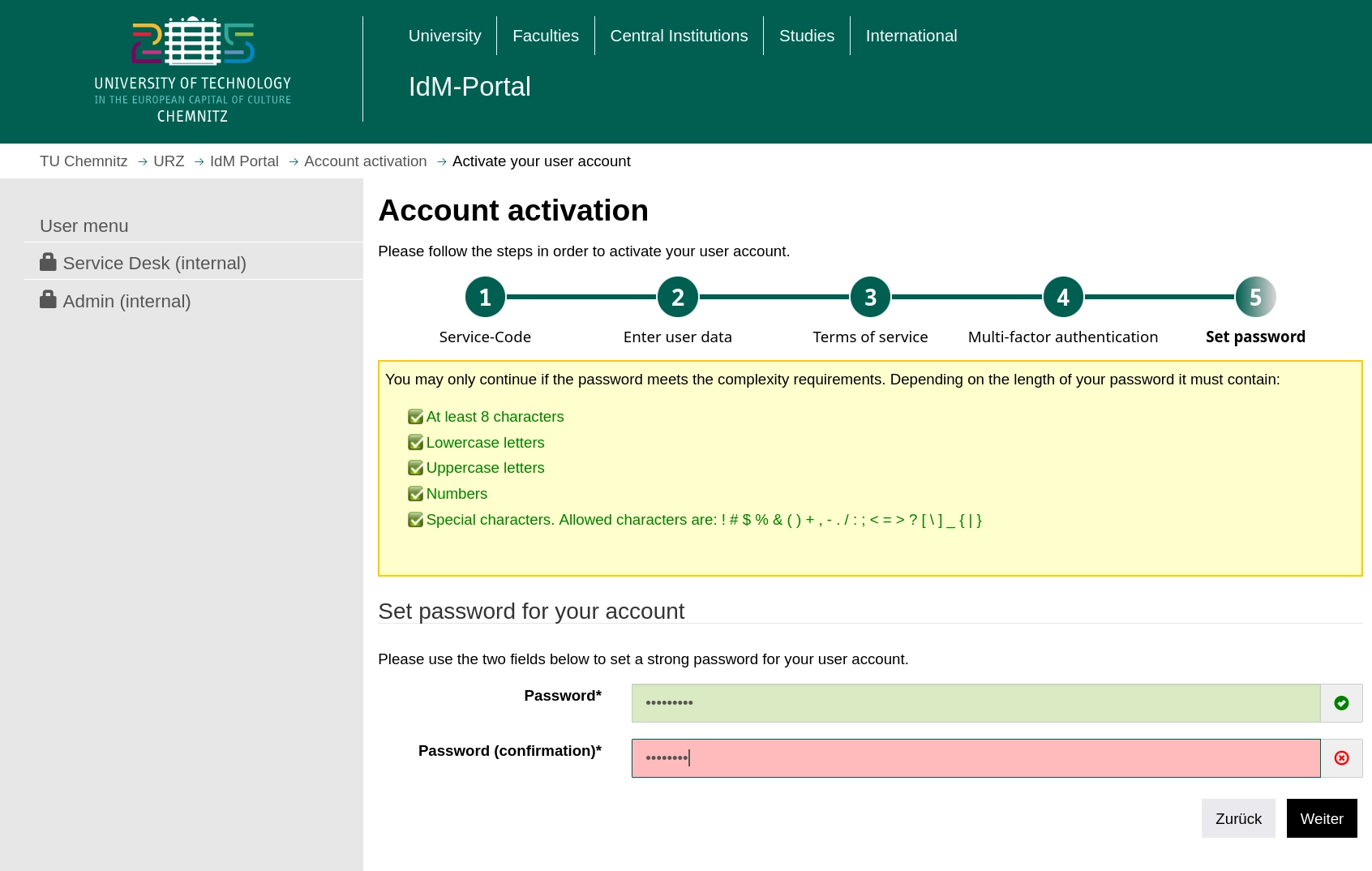This screenshot has height=871, width=1372.
Task: Open the Faculties menu
Action: point(545,35)
